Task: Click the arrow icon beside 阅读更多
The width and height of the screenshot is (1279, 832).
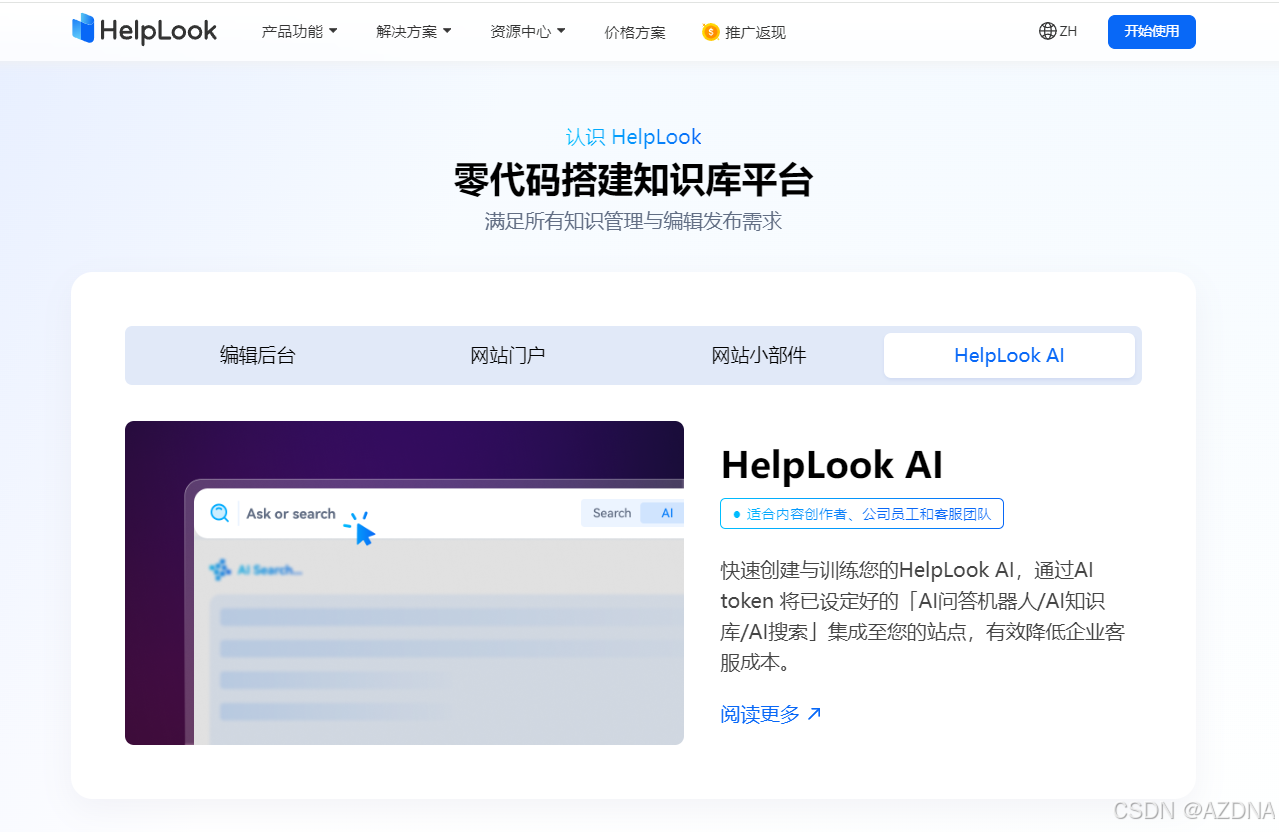Action: tap(814, 714)
